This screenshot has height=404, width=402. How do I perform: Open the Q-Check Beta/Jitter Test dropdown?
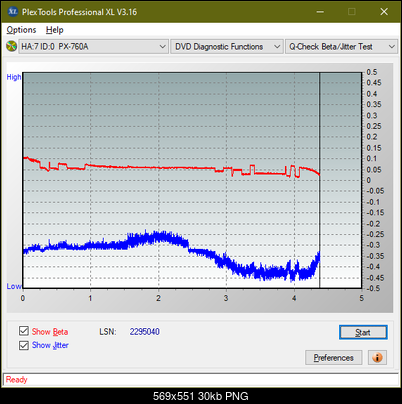pyautogui.click(x=341, y=47)
